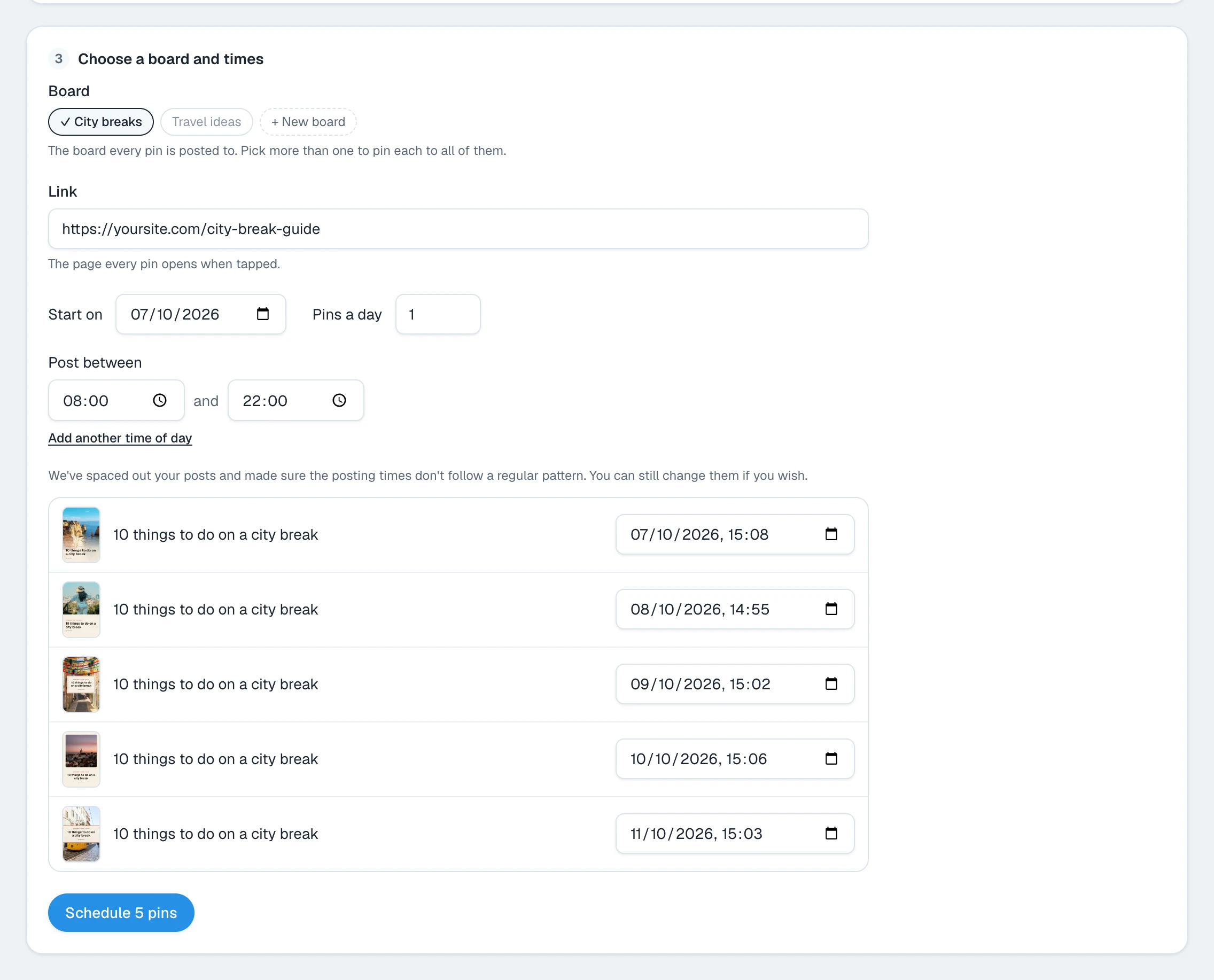This screenshot has height=980, width=1214.
Task: Click the pin title in the 11/10/2026 row
Action: coord(215,834)
